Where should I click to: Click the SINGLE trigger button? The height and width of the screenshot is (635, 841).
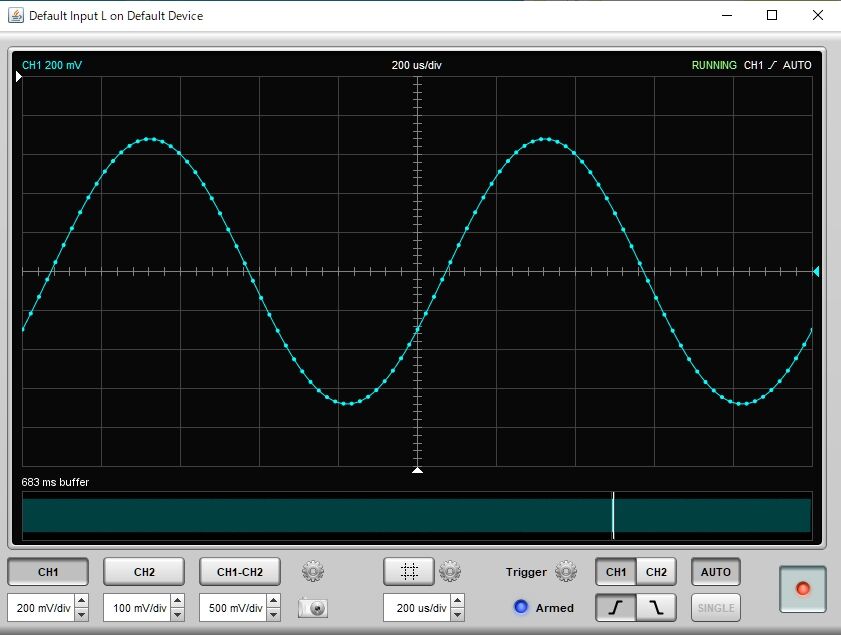pyautogui.click(x=715, y=608)
